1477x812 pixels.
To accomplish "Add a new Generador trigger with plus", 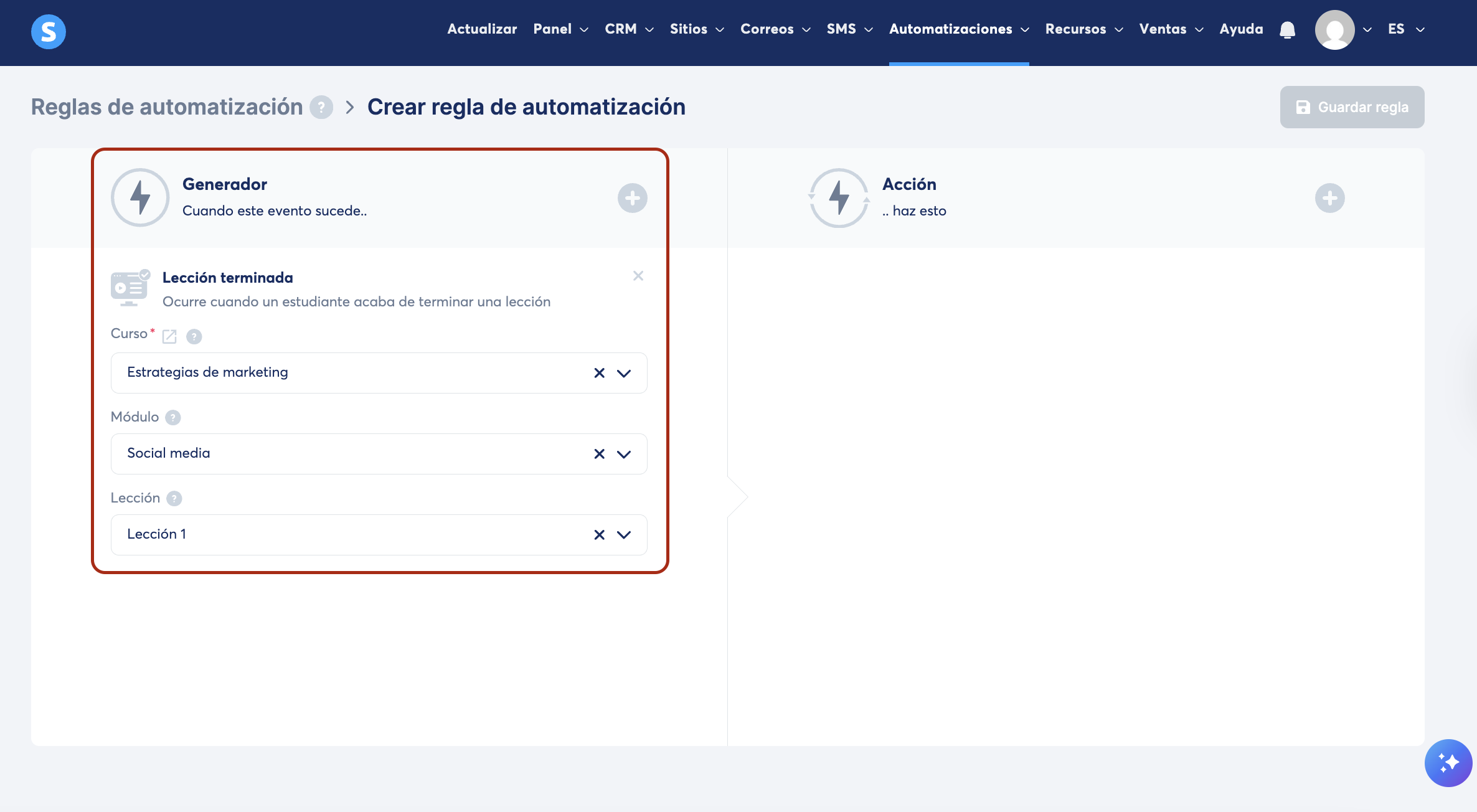I will 632,198.
